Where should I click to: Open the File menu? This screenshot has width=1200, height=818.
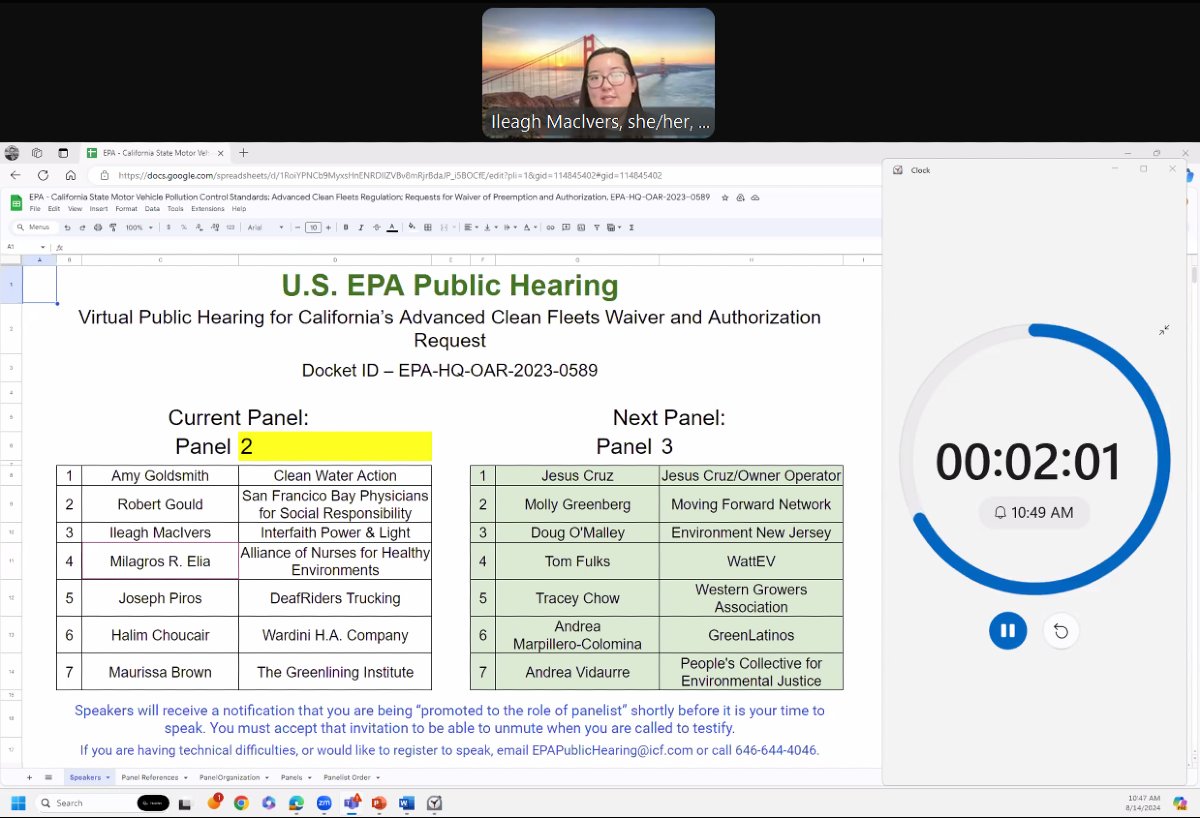35,209
